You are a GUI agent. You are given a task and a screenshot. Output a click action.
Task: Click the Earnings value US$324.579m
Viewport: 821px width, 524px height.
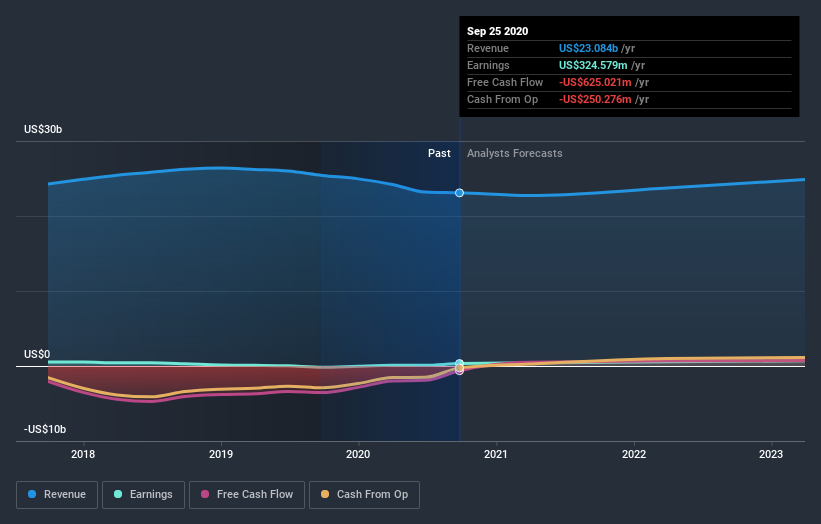[x=593, y=65]
